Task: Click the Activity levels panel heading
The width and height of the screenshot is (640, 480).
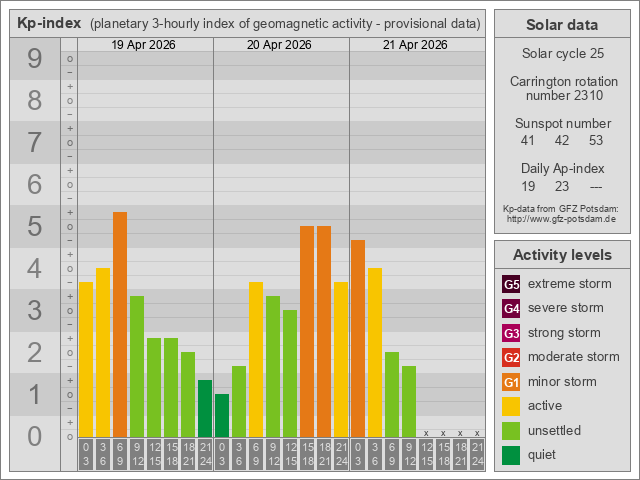Action: click(562, 255)
